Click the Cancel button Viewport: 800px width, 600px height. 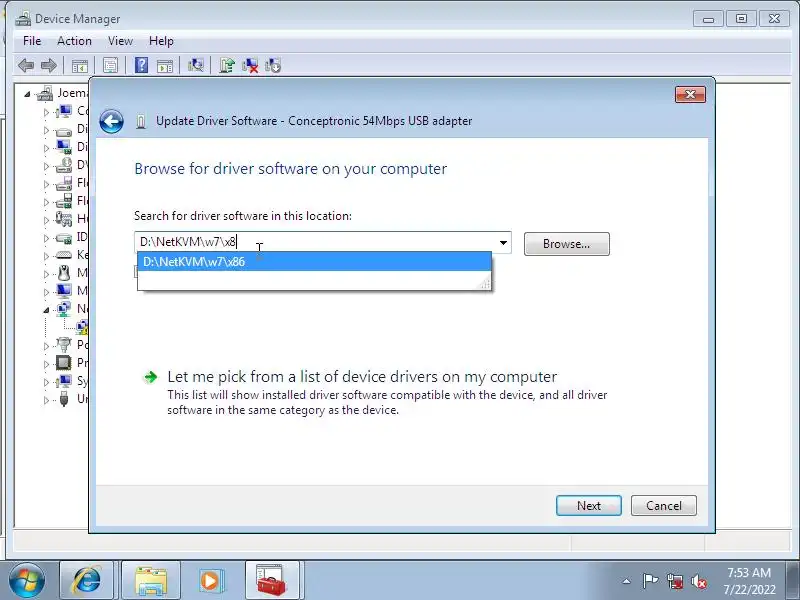coord(663,506)
